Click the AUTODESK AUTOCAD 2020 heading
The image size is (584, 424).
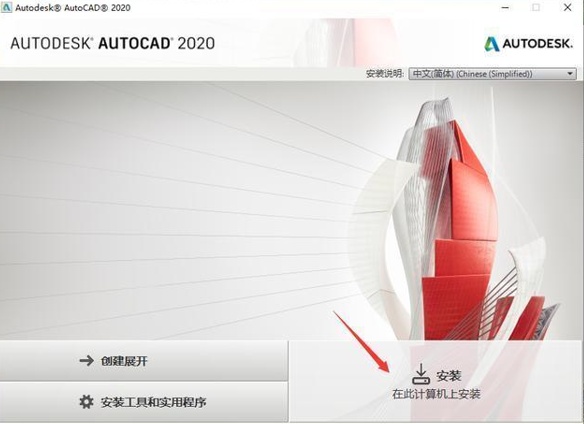click(112, 43)
